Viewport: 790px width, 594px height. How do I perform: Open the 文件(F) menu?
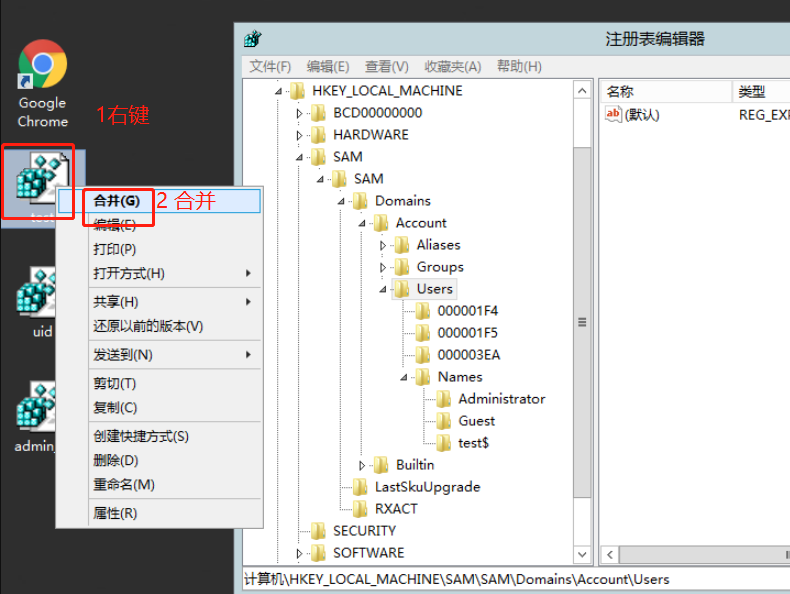[270, 66]
